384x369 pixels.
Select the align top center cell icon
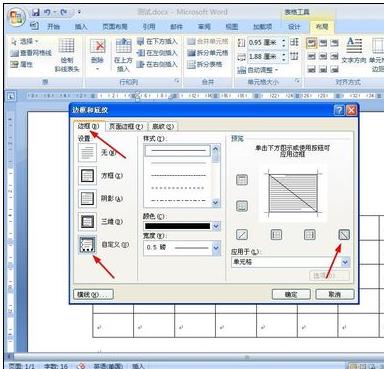click(x=323, y=43)
